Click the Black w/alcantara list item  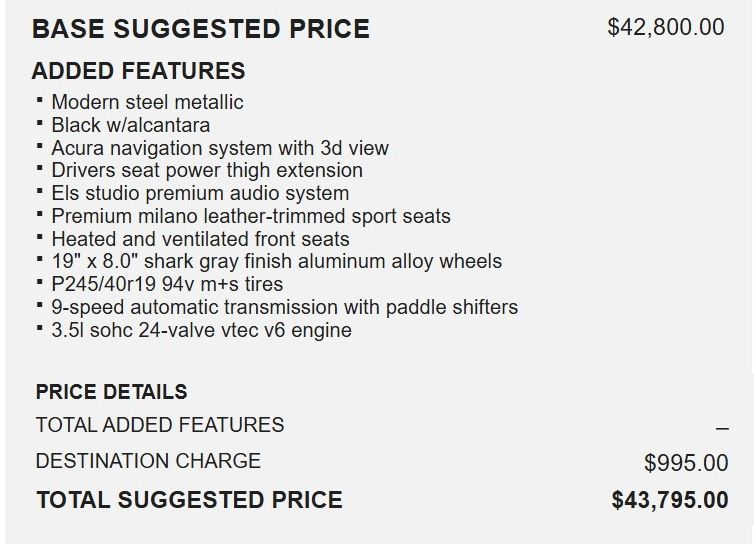[131, 125]
